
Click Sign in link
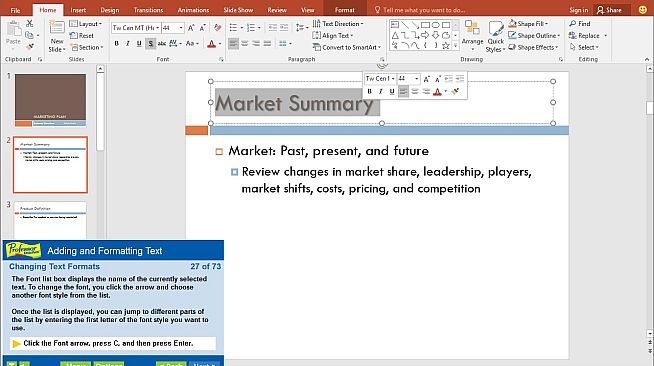pyautogui.click(x=579, y=10)
